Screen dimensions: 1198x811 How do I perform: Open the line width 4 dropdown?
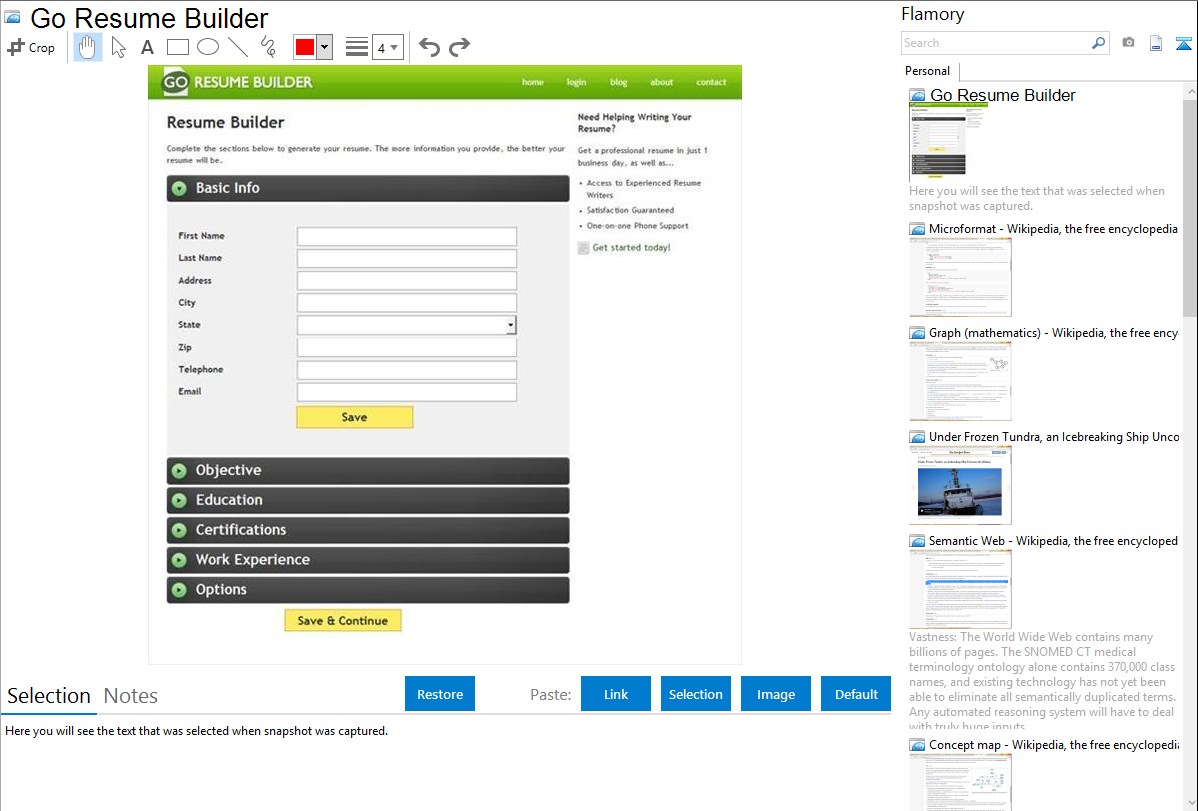387,47
